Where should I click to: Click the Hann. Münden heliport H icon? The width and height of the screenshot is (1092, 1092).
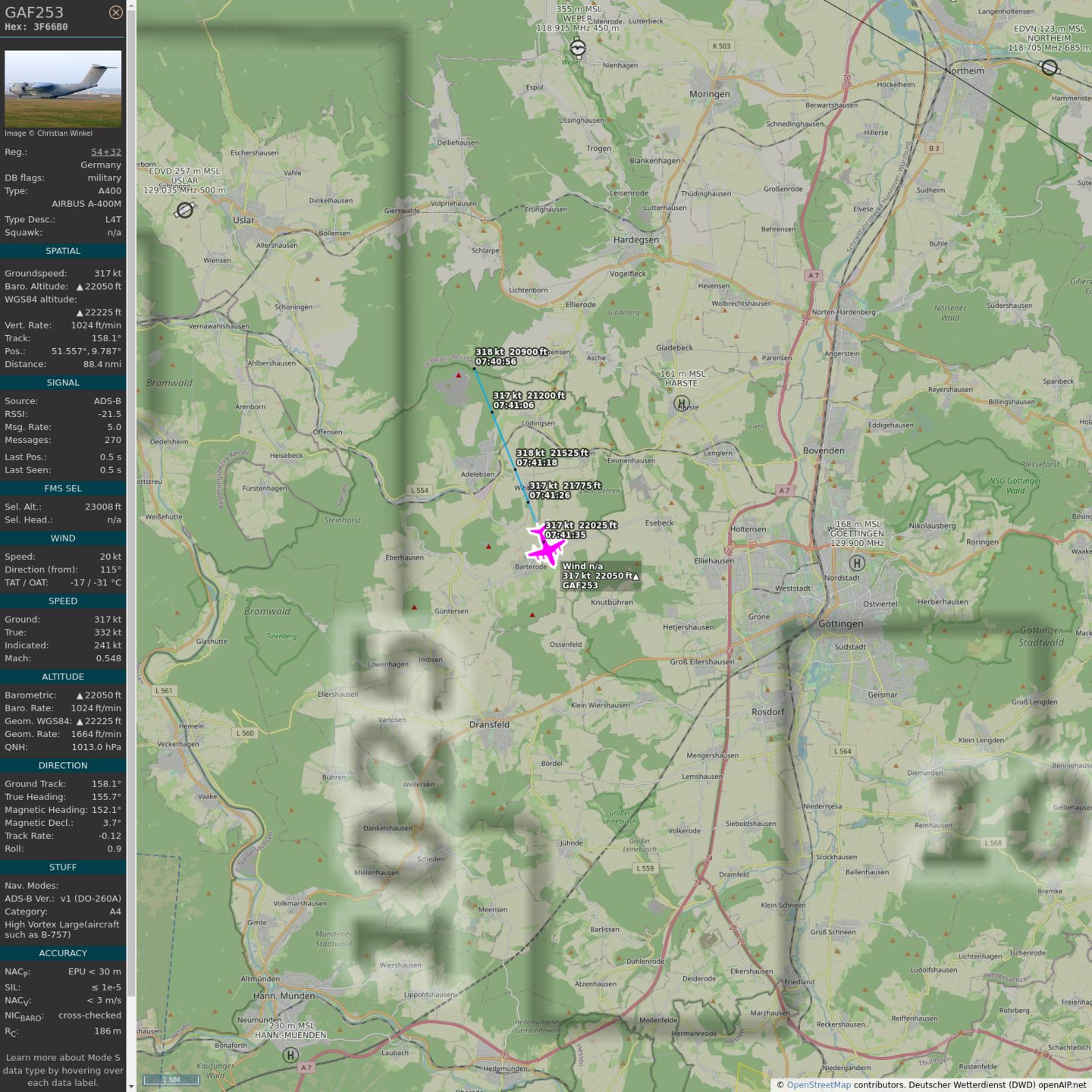(x=290, y=1055)
